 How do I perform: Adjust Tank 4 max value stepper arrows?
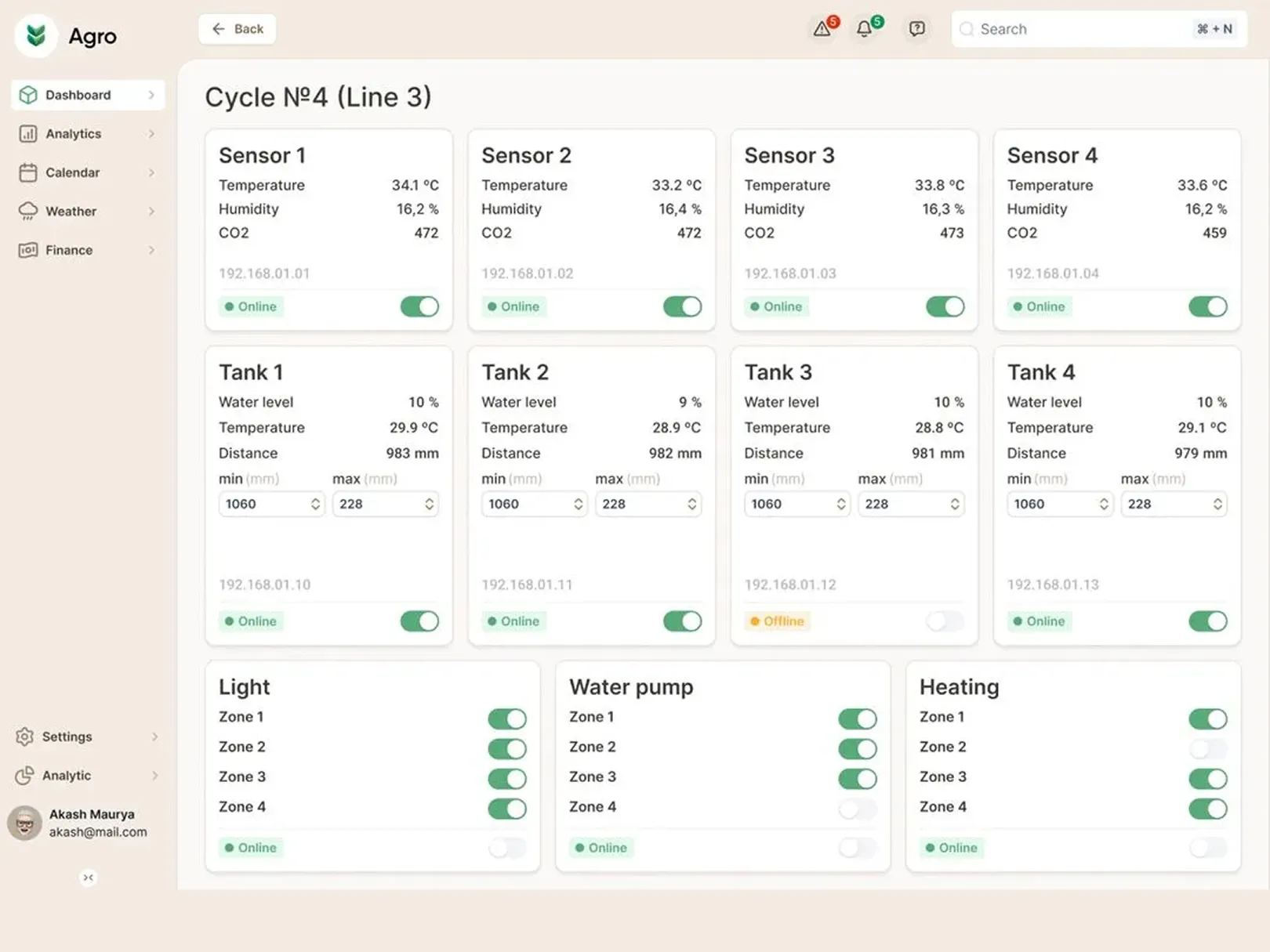[x=1217, y=504]
